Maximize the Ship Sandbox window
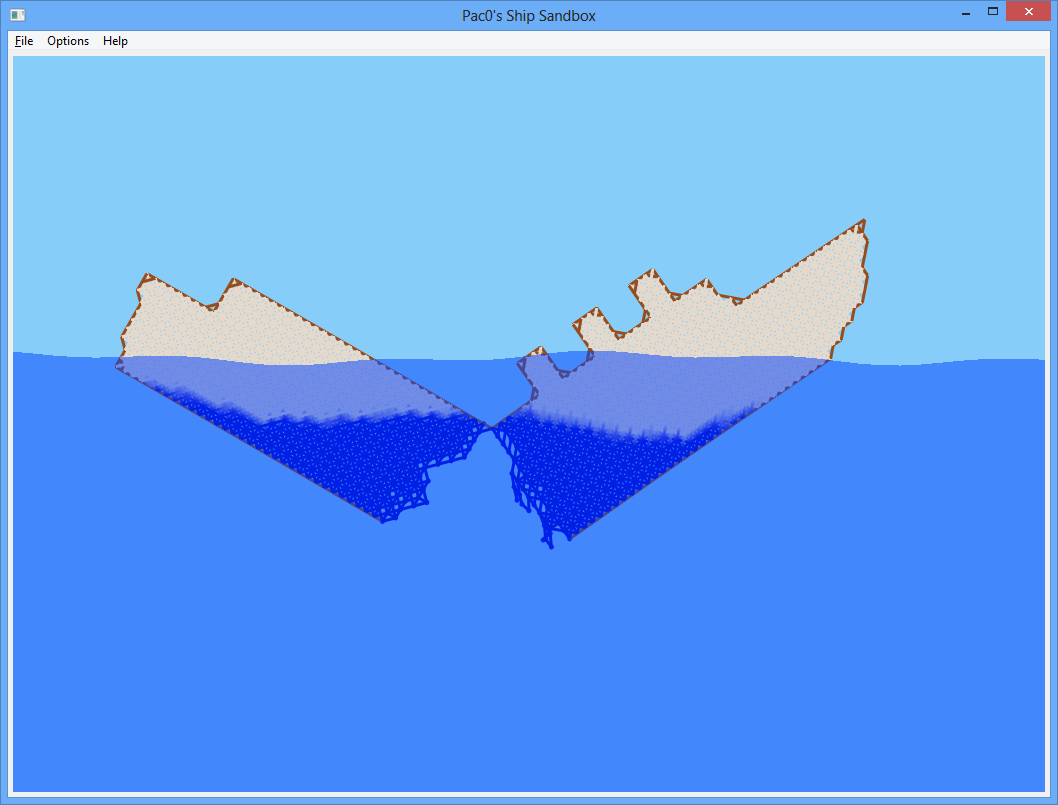Viewport: 1058px width, 805px height. click(993, 11)
